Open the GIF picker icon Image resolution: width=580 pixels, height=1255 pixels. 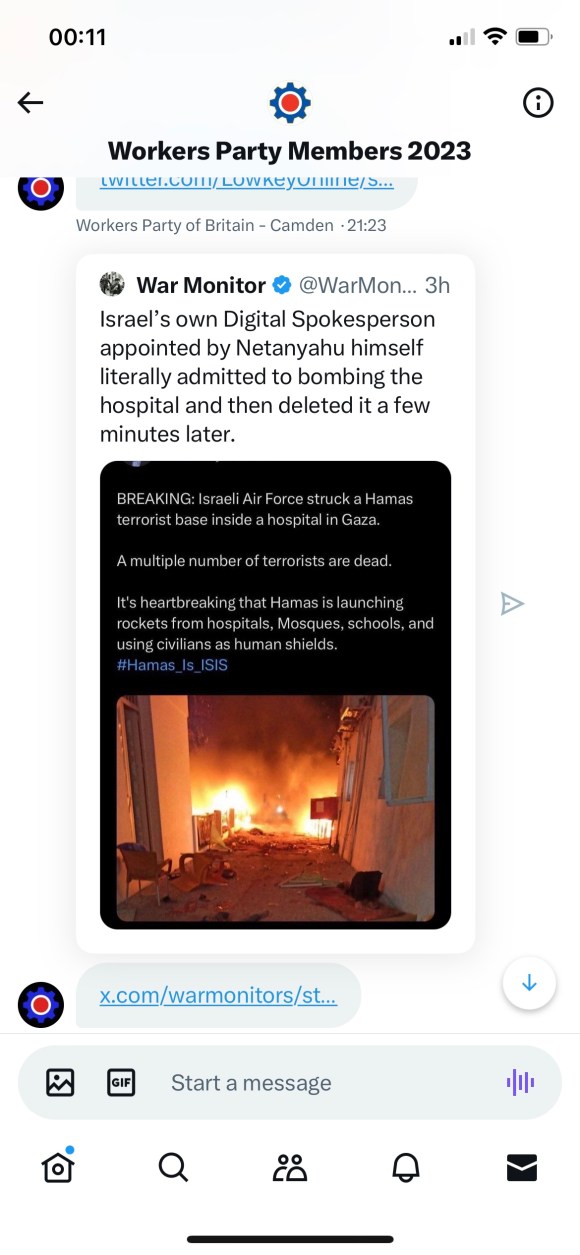coord(121,1082)
